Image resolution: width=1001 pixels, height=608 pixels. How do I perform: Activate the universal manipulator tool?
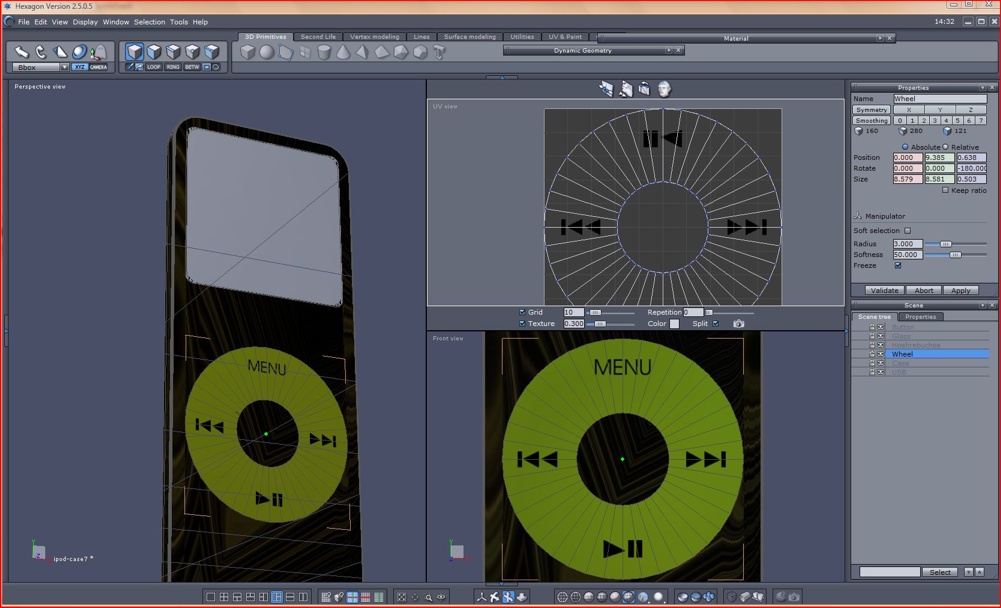pos(79,52)
